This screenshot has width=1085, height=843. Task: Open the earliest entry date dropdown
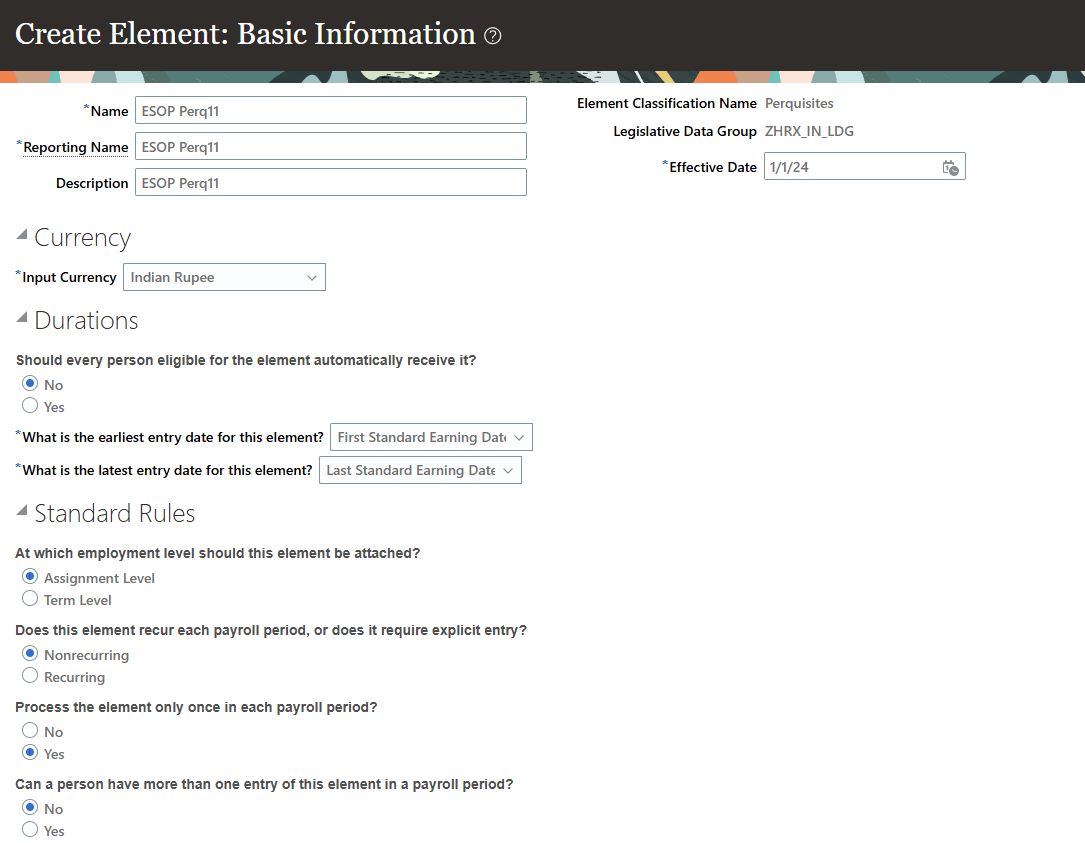pos(431,438)
